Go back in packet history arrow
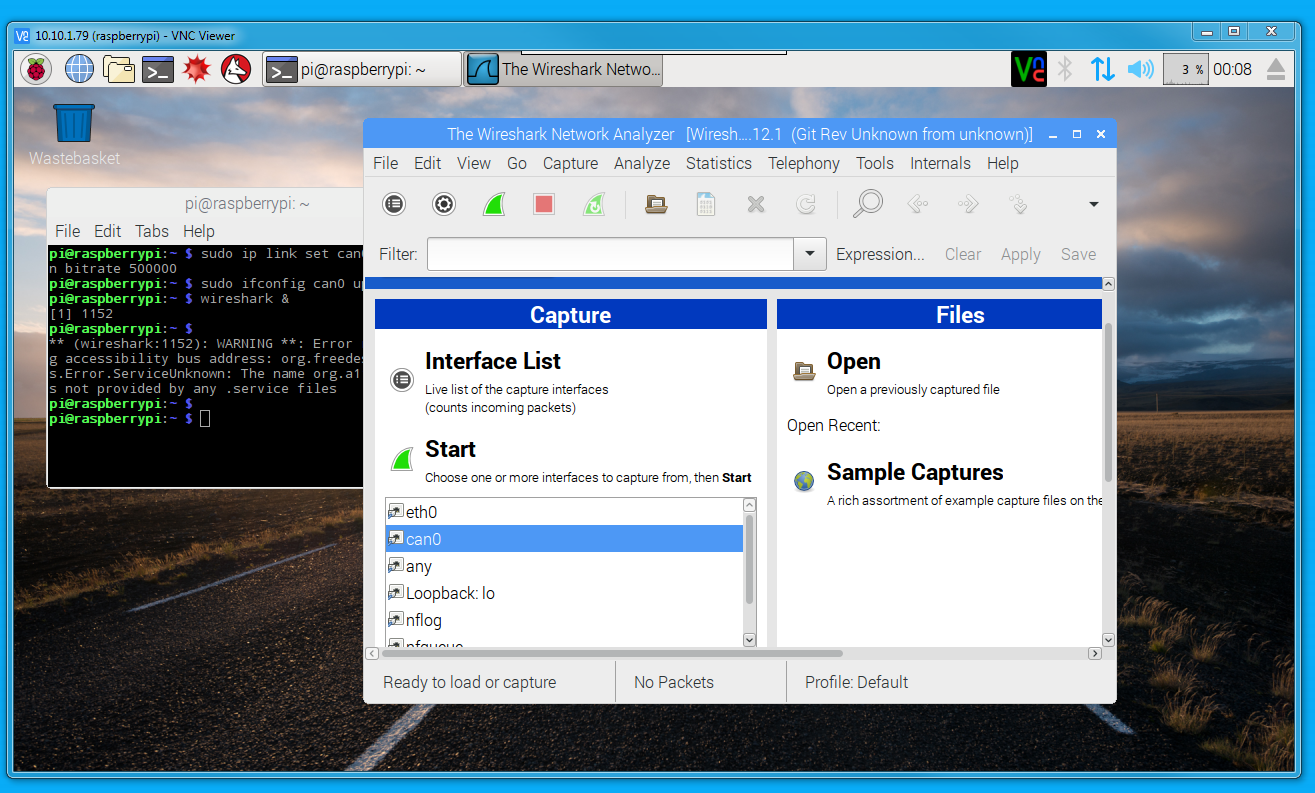The image size is (1315, 793). tap(917, 204)
